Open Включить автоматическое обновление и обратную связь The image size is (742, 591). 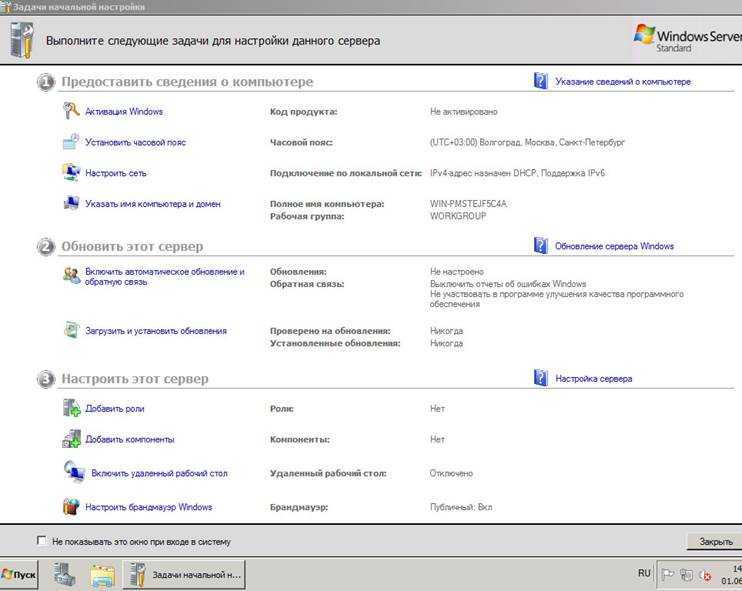click(165, 276)
